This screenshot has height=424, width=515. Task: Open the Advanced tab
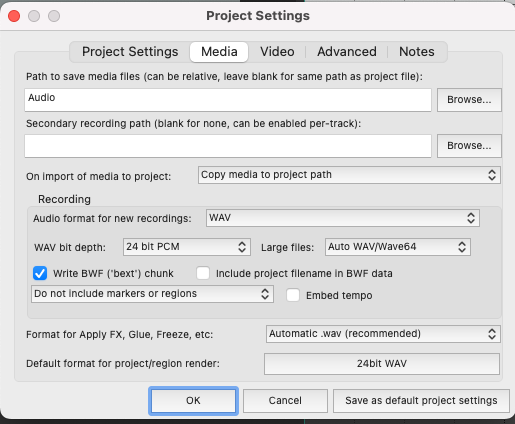347,52
